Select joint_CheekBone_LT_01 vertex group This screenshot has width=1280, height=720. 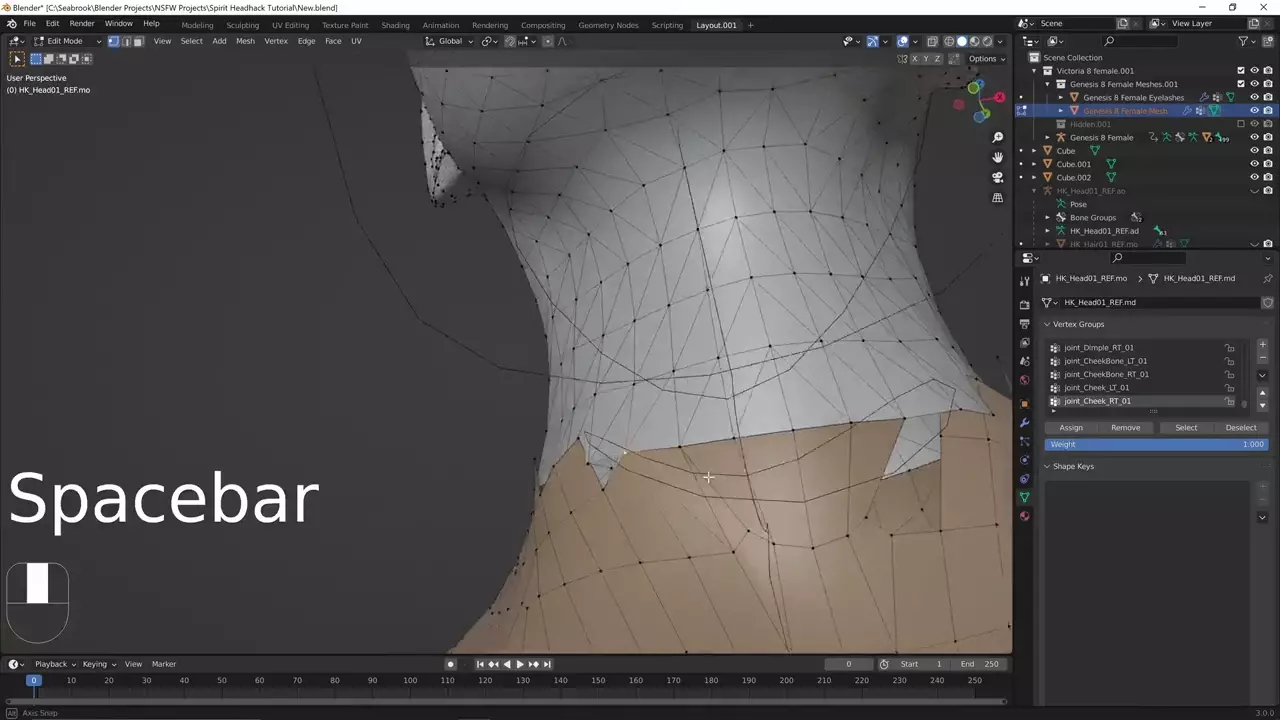(1105, 361)
